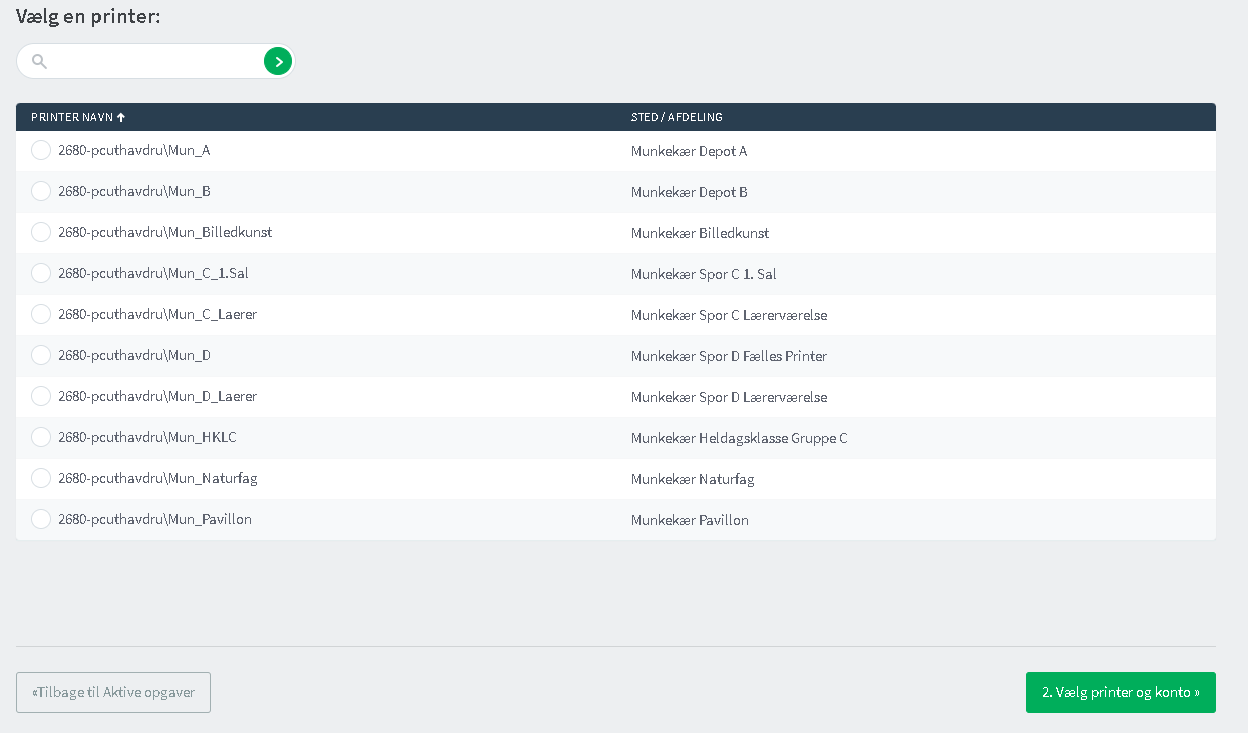This screenshot has width=1248, height=733.
Task: Click the green search arrow button
Action: coord(278,62)
